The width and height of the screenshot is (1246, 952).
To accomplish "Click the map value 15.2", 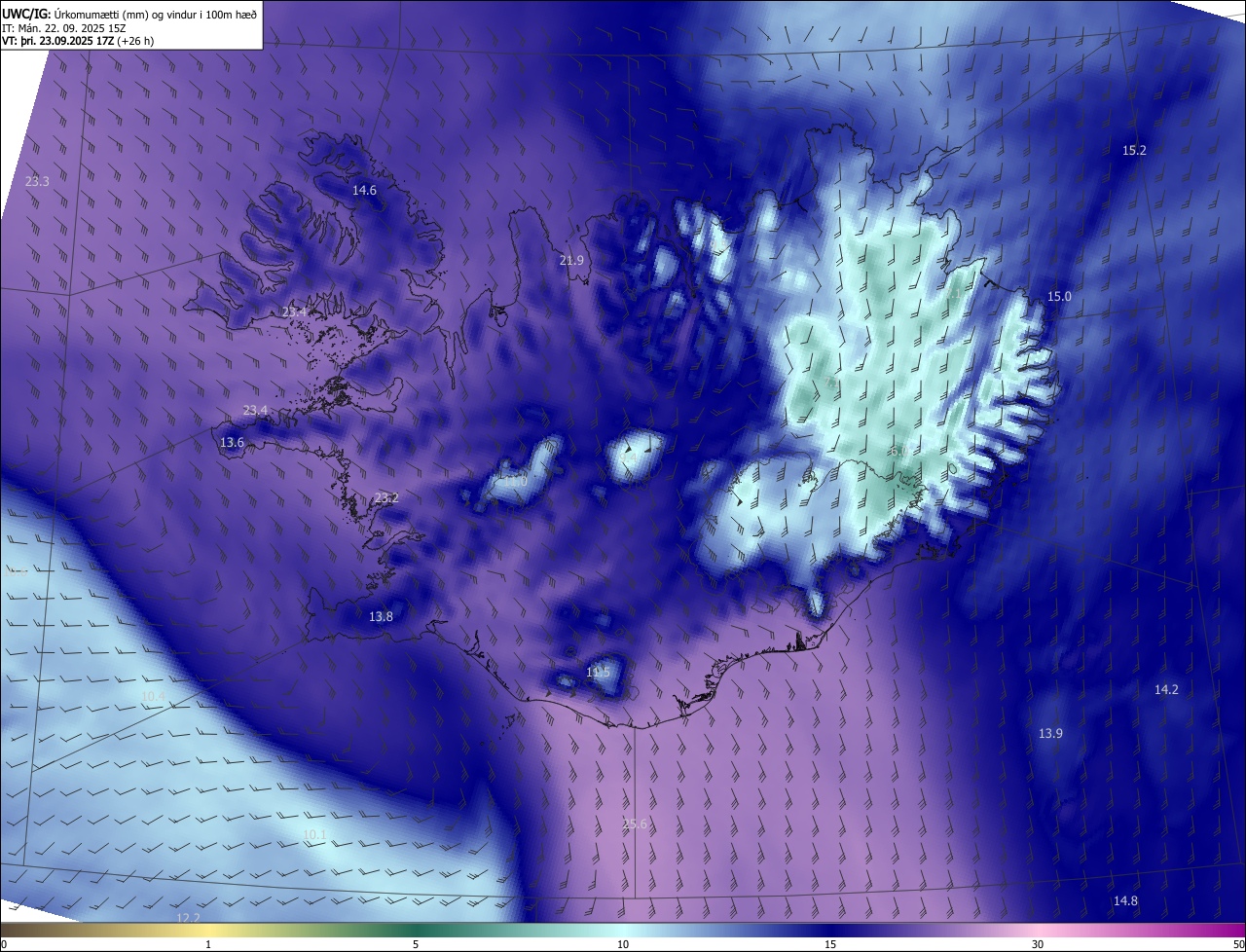I will (x=1134, y=150).
